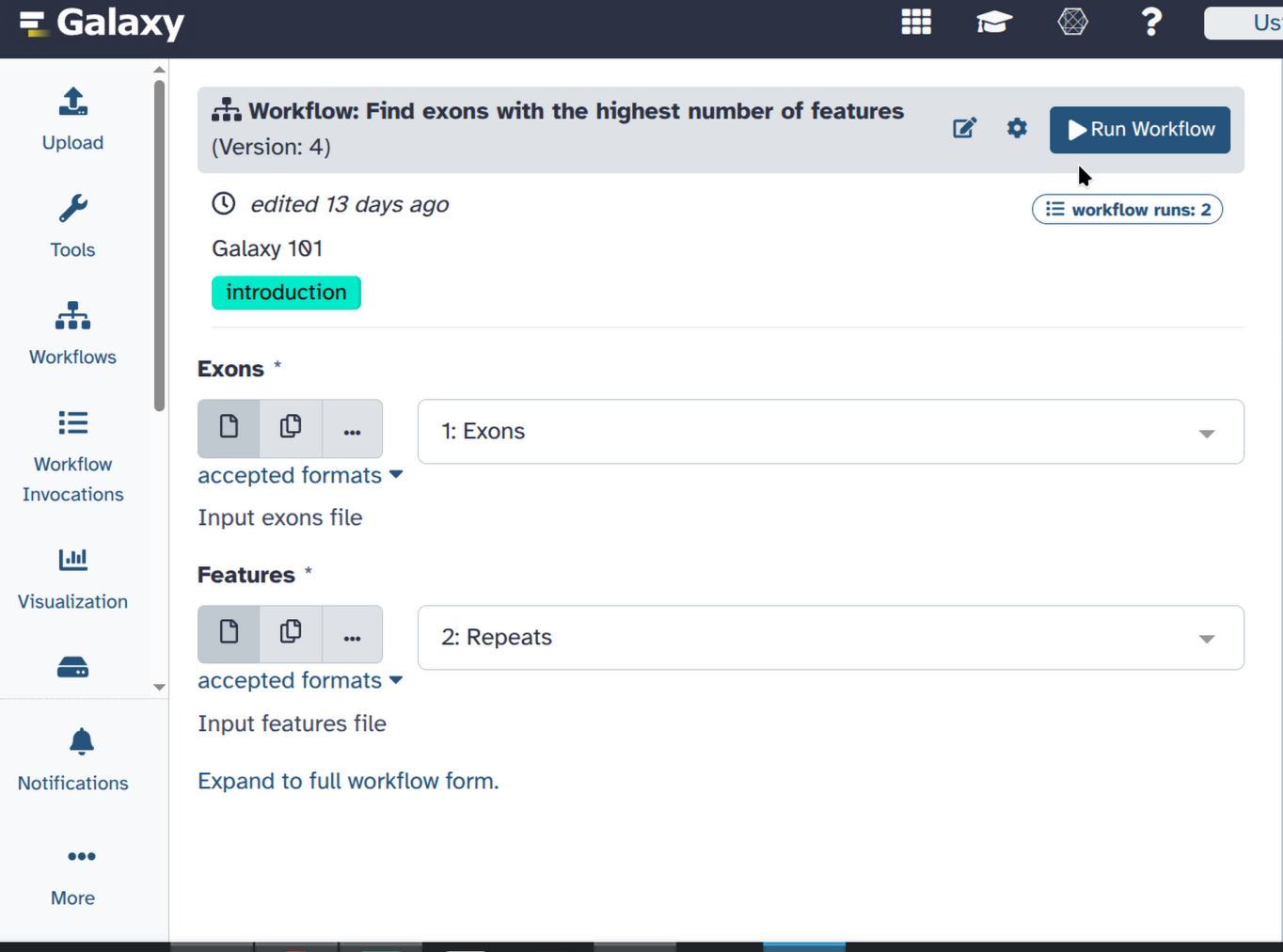Viewport: 1283px width, 952px height.
Task: Click the 'Input features file' help text
Action: 292,723
